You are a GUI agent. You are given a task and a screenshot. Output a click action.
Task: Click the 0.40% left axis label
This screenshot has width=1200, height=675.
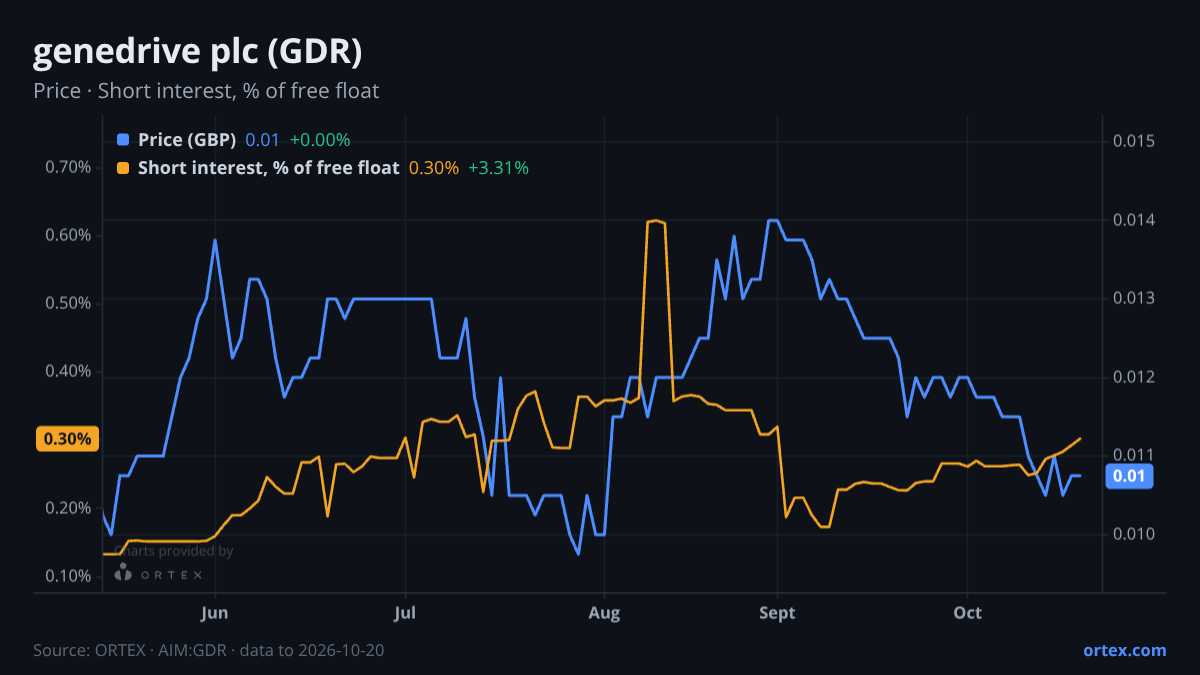tap(68, 371)
